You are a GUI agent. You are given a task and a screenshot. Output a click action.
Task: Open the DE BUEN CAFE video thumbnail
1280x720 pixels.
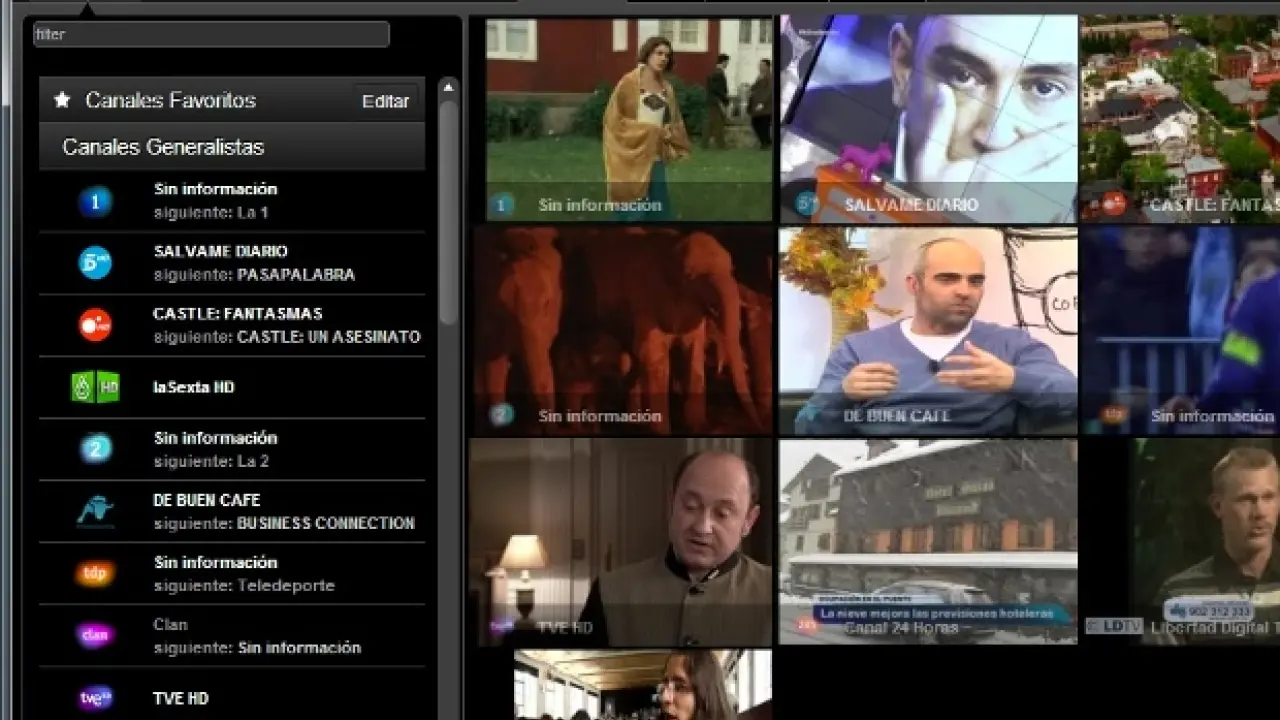[928, 330]
